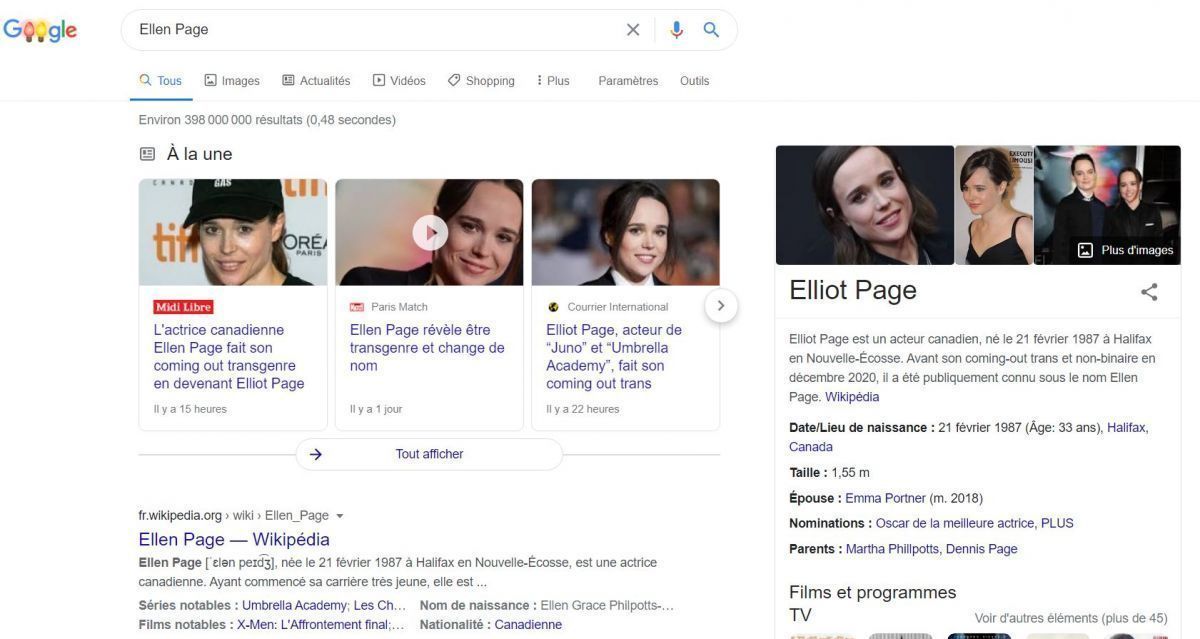This screenshot has height=639, width=1200.
Task: Click Voir d'autres éléments (plus de 45)
Action: (x=1071, y=618)
